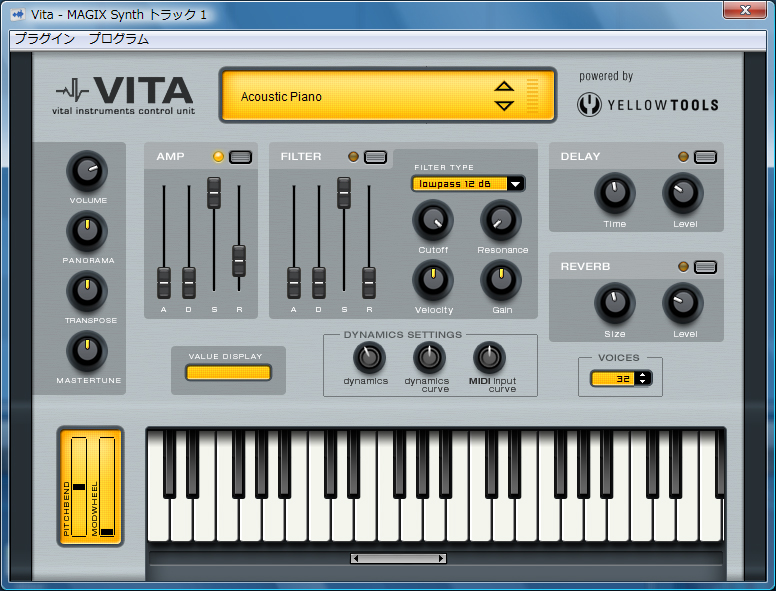The image size is (776, 591).
Task: Select previous preset with up arrow
Action: [504, 86]
